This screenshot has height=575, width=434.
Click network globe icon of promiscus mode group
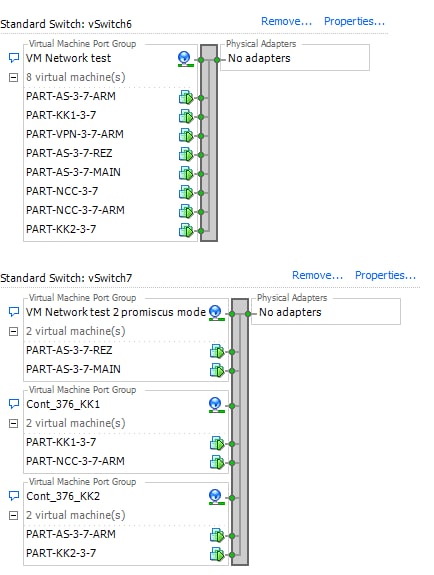point(216,313)
